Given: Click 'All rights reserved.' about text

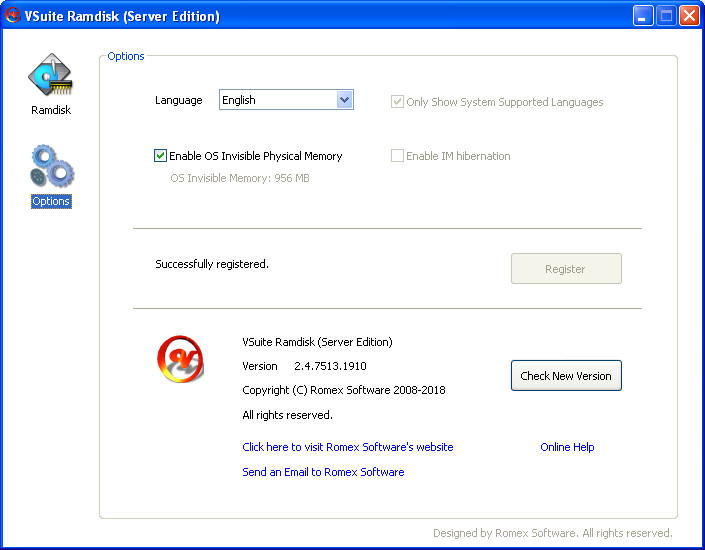Looking at the screenshot, I should pos(287,415).
